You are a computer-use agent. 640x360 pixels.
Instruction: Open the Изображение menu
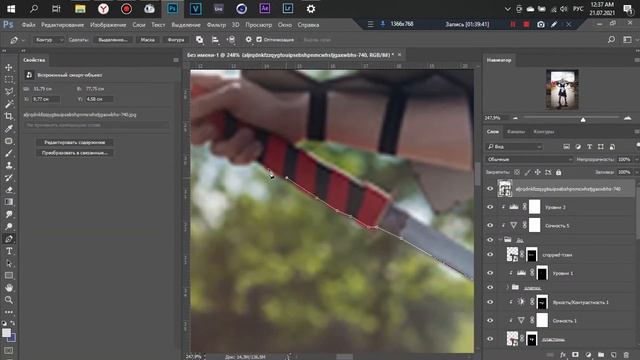click(108, 24)
